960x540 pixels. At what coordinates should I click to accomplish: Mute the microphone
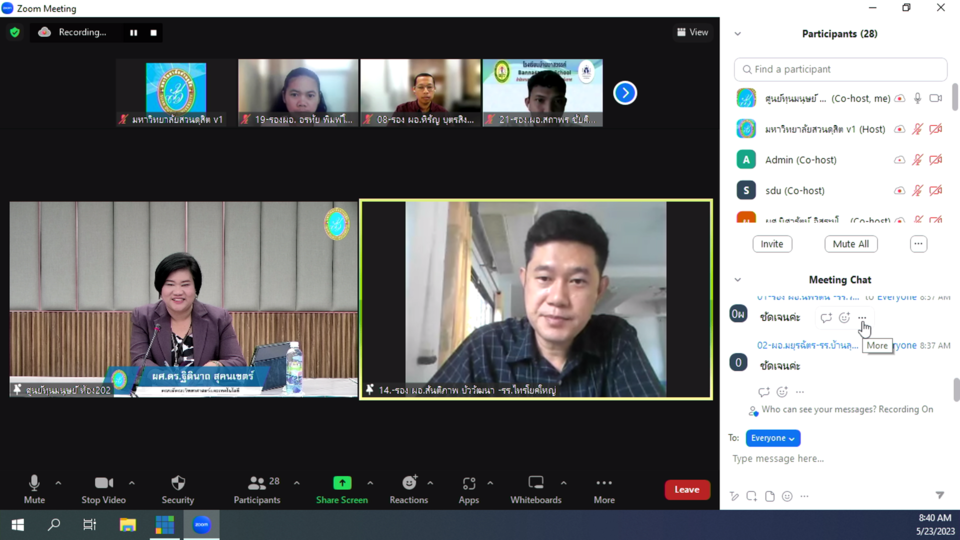34,489
